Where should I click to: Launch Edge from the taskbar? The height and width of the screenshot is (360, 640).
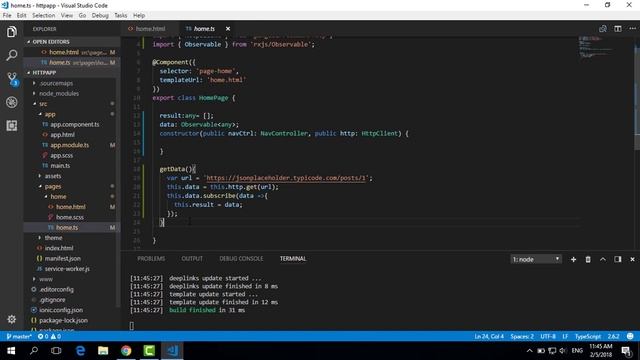click(x=80, y=351)
